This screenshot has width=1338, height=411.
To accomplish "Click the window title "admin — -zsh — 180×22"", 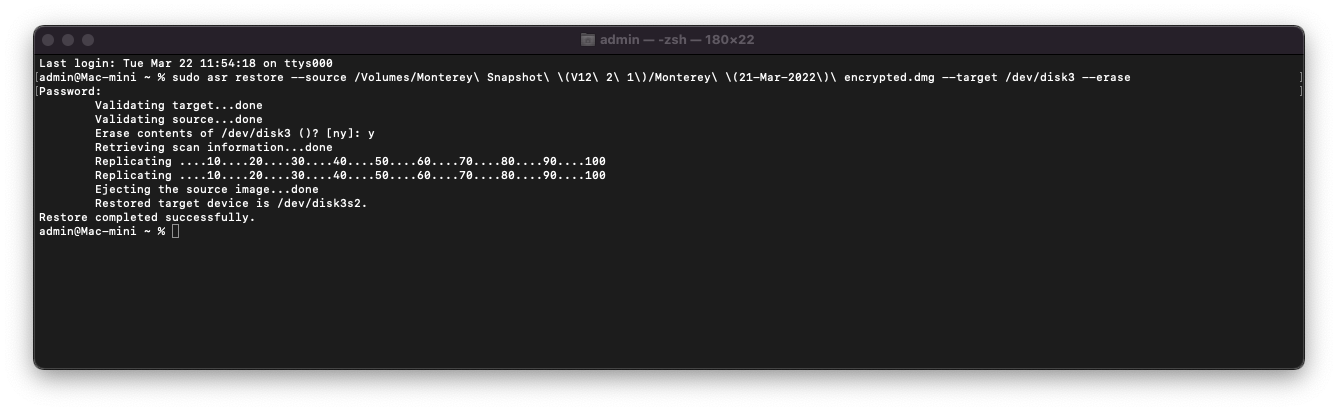I will coord(677,40).
